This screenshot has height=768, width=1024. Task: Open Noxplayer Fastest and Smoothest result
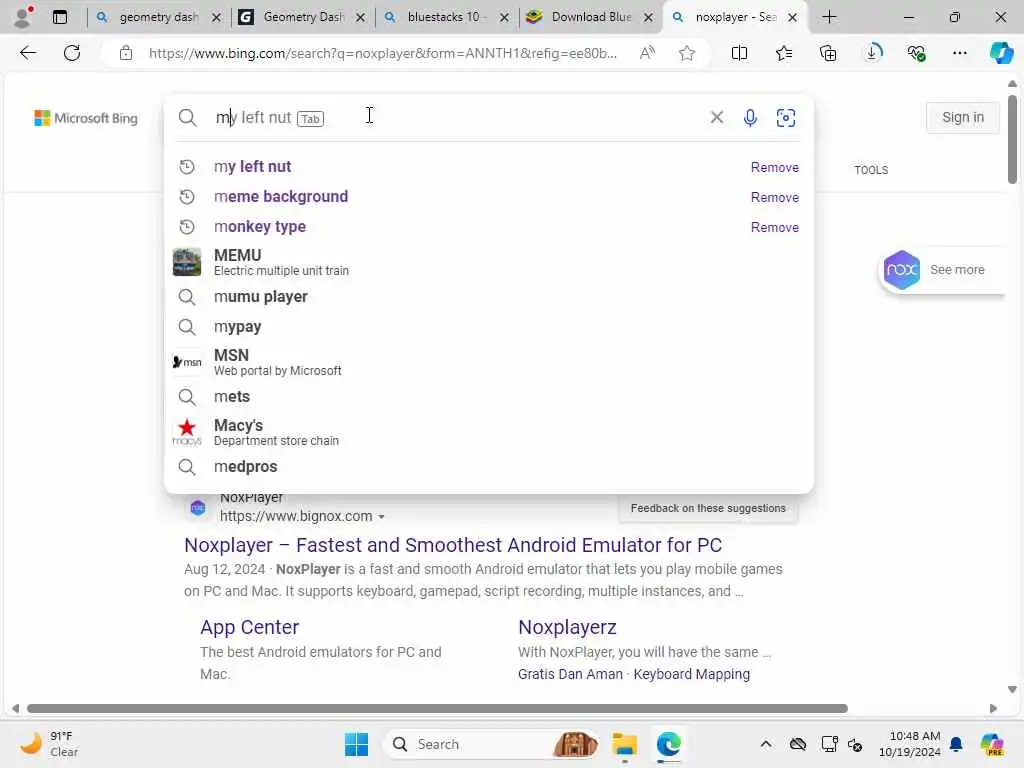point(453,545)
